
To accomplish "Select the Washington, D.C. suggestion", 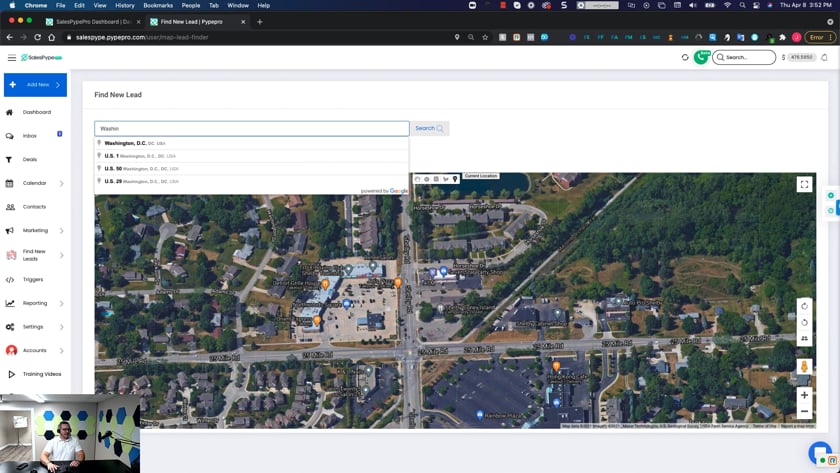I will (252, 143).
